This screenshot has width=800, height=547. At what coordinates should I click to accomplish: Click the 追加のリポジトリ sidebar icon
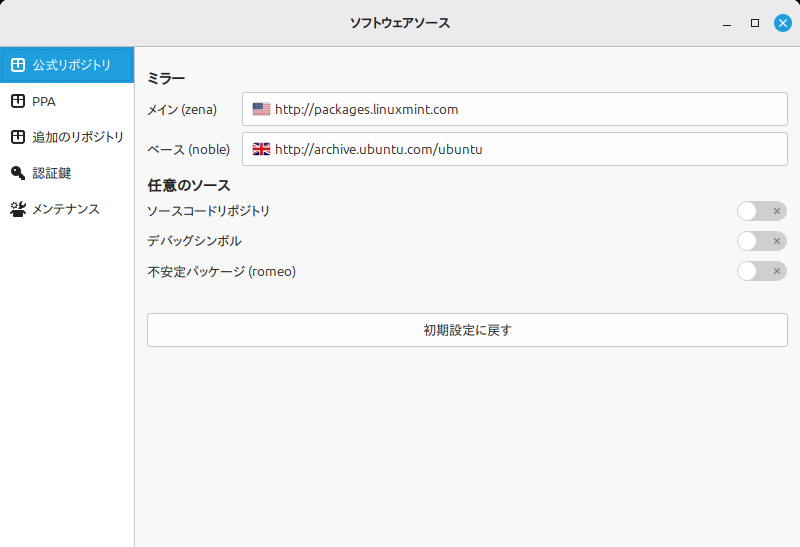click(x=18, y=137)
